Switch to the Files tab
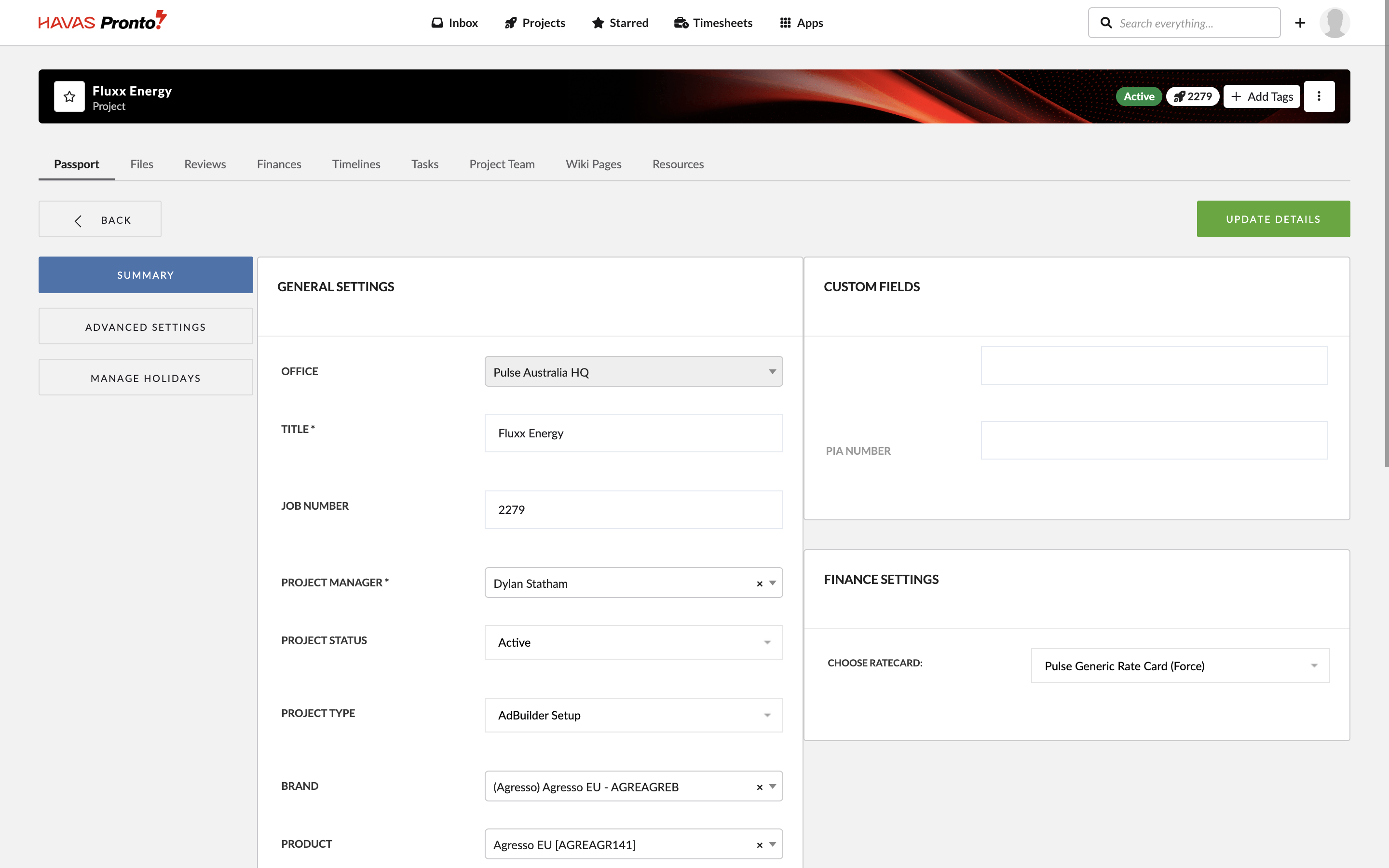Viewport: 1389px width, 868px height. click(x=142, y=164)
